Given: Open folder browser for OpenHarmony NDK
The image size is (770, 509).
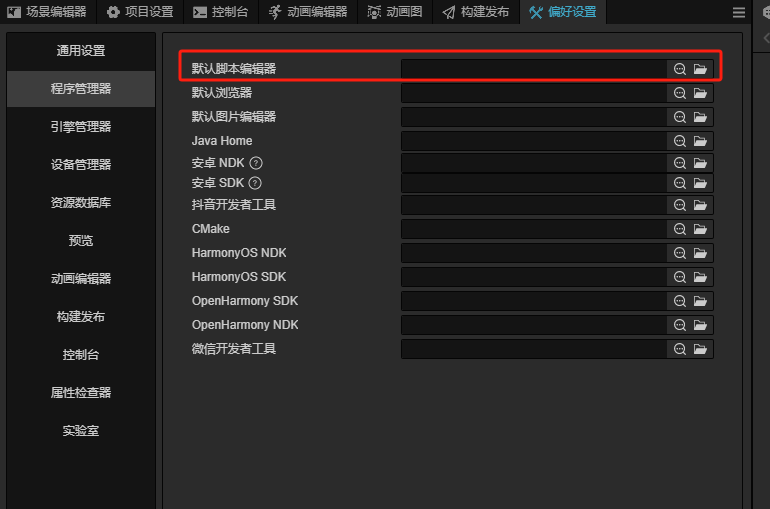Looking at the screenshot, I should 700,325.
